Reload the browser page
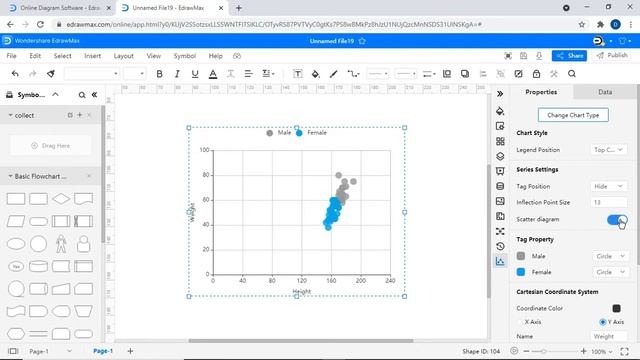The width and height of the screenshot is (640, 360). coord(40,24)
